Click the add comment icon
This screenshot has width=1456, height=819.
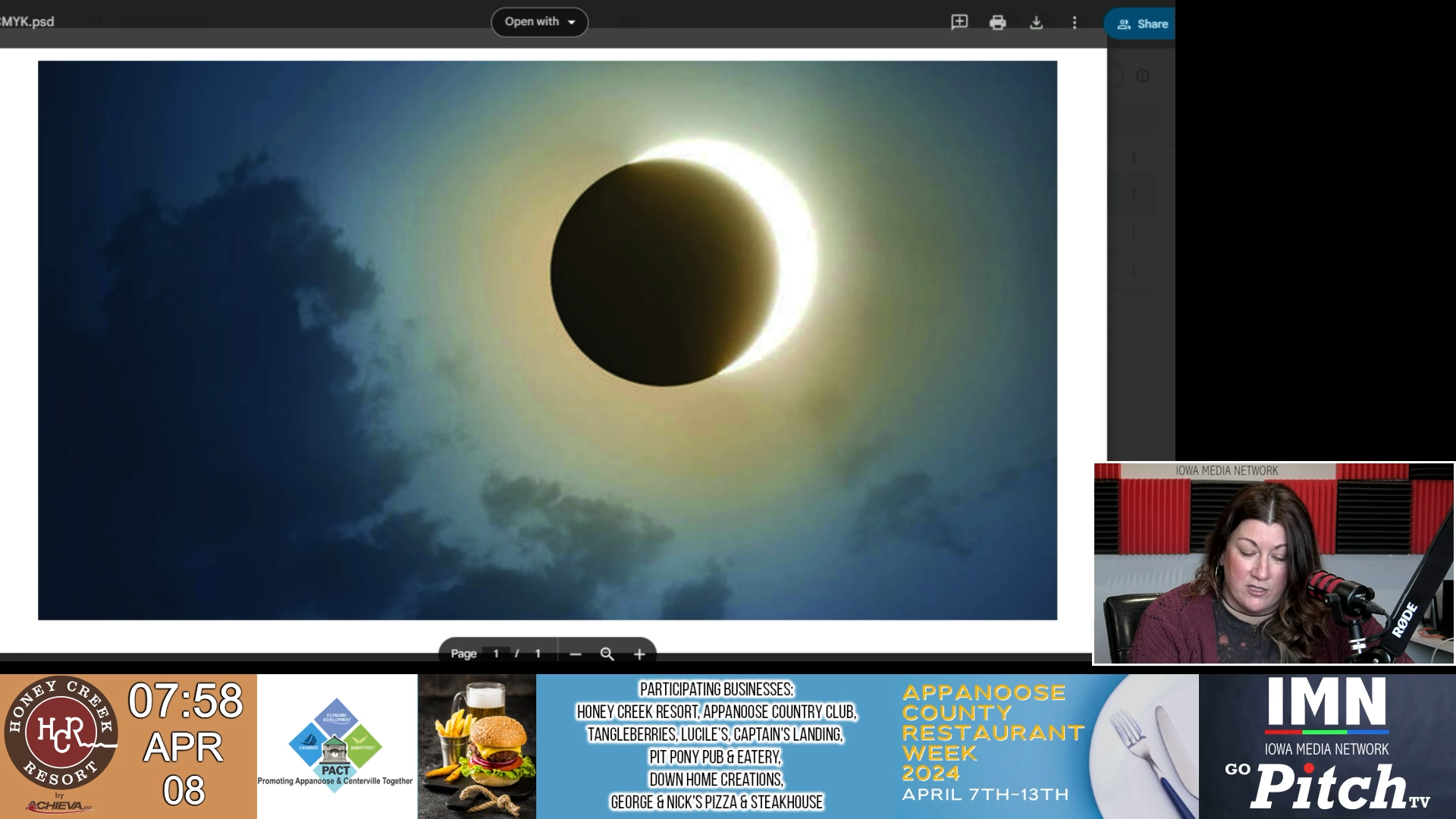click(959, 22)
